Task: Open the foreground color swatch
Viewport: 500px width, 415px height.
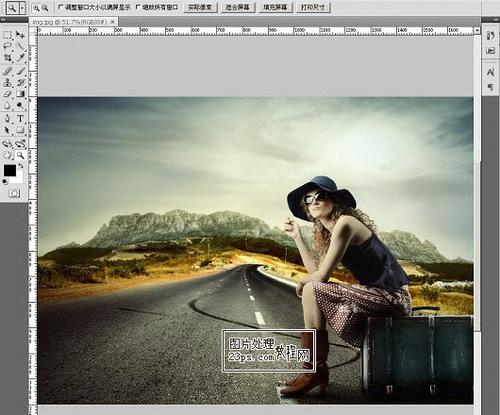Action: [x=10, y=170]
